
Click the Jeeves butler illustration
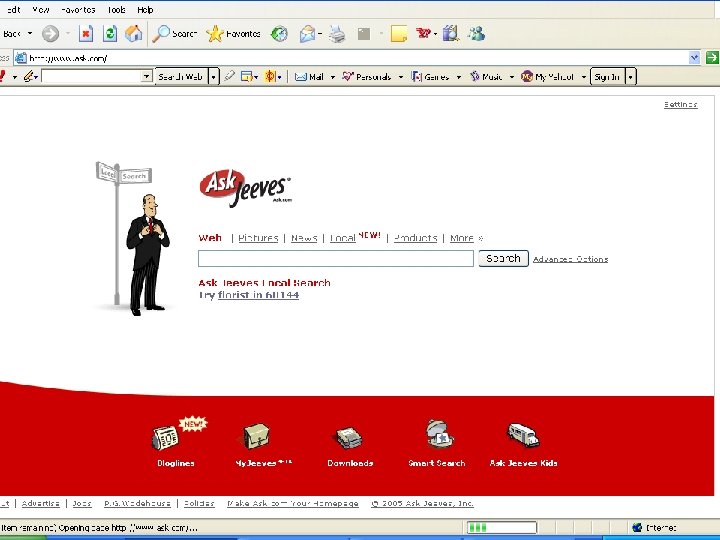click(x=147, y=255)
